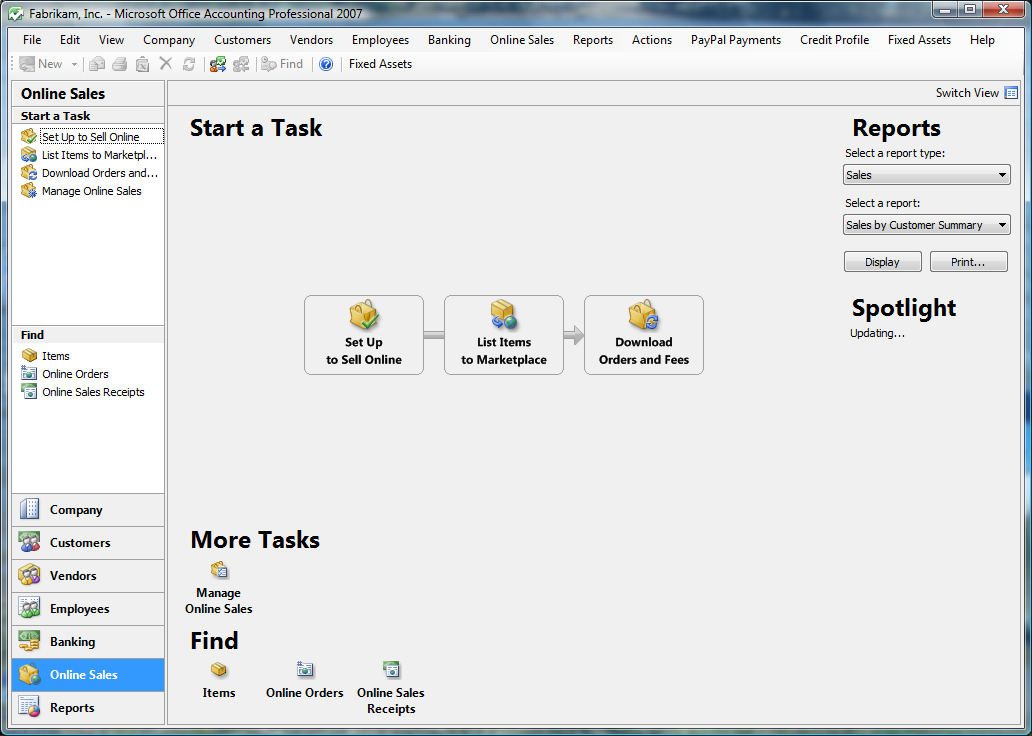1032x736 pixels.
Task: Switch to the Employees navigation pane
Action: tap(88, 608)
